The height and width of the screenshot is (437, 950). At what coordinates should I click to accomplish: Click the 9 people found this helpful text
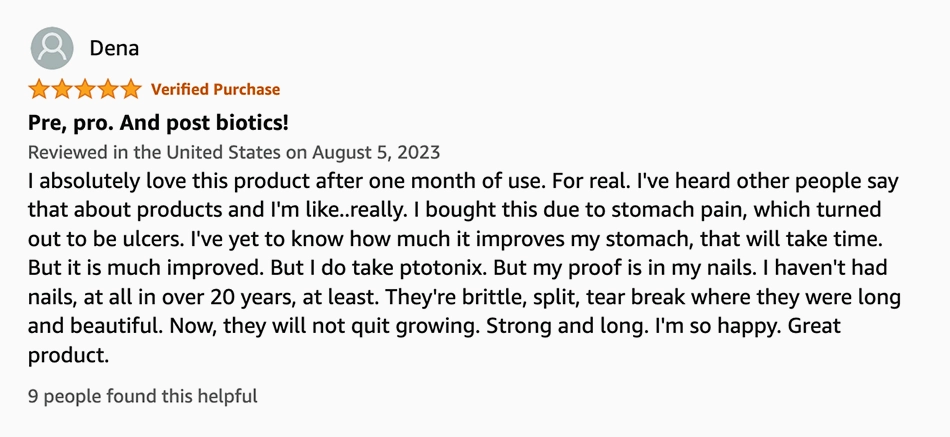pyautogui.click(x=142, y=396)
